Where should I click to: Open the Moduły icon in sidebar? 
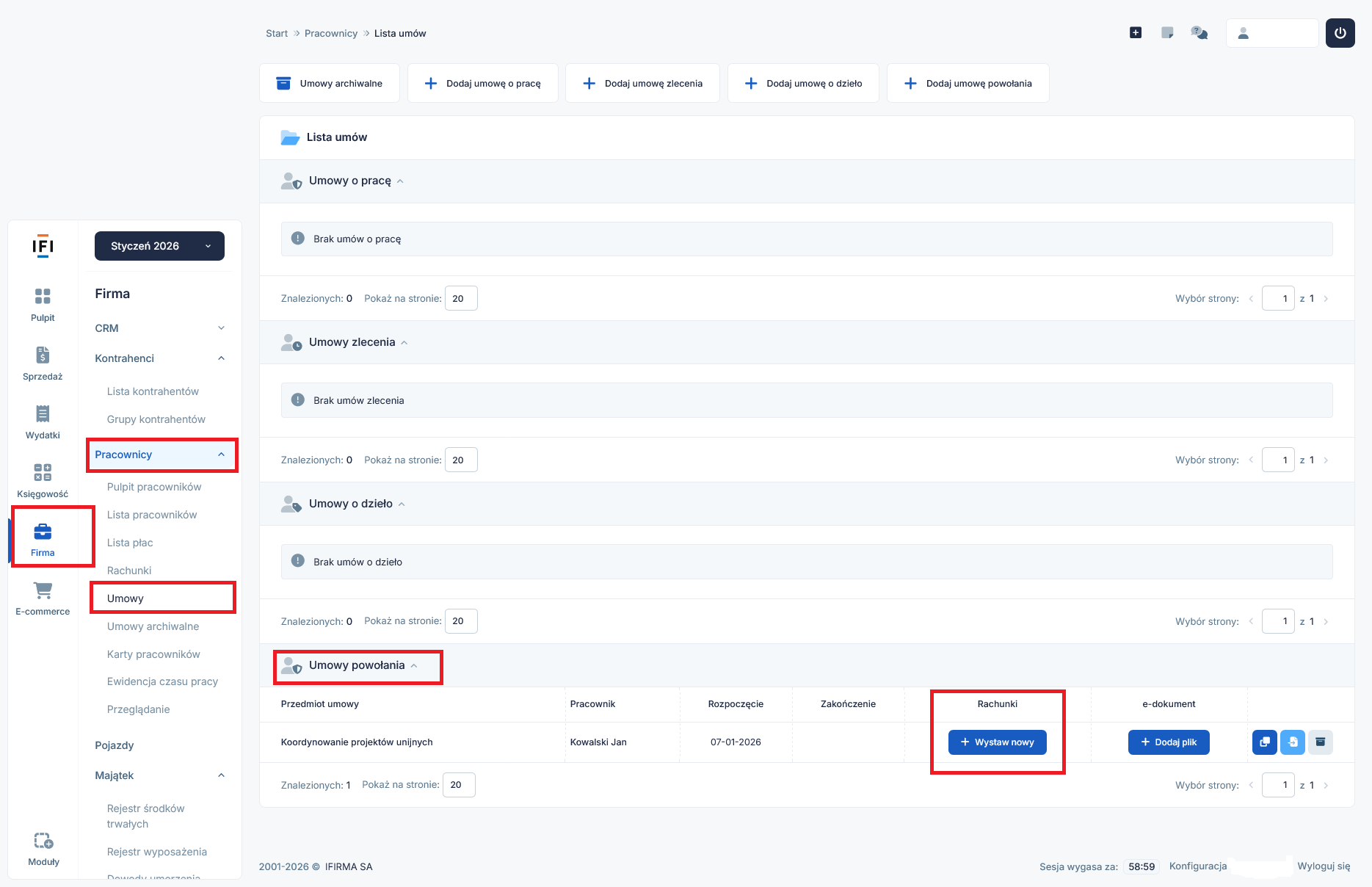click(x=43, y=848)
